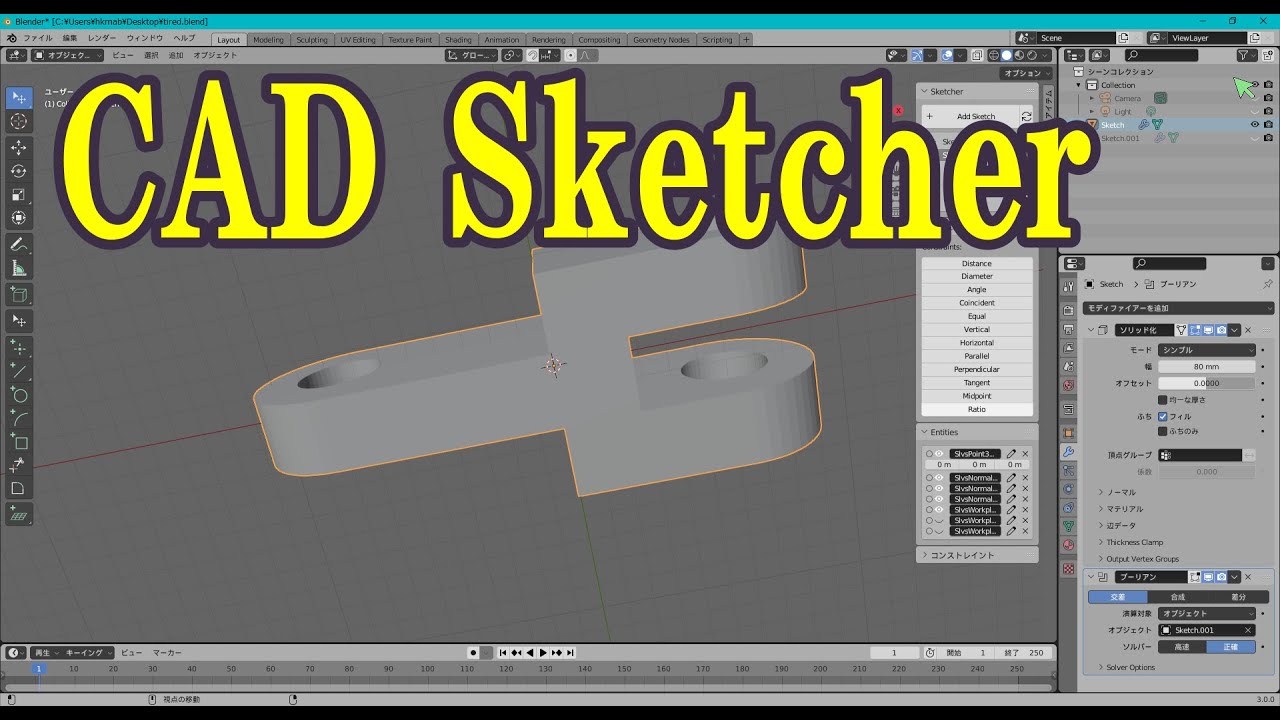Toggle show overlays in viewport header

(947, 56)
